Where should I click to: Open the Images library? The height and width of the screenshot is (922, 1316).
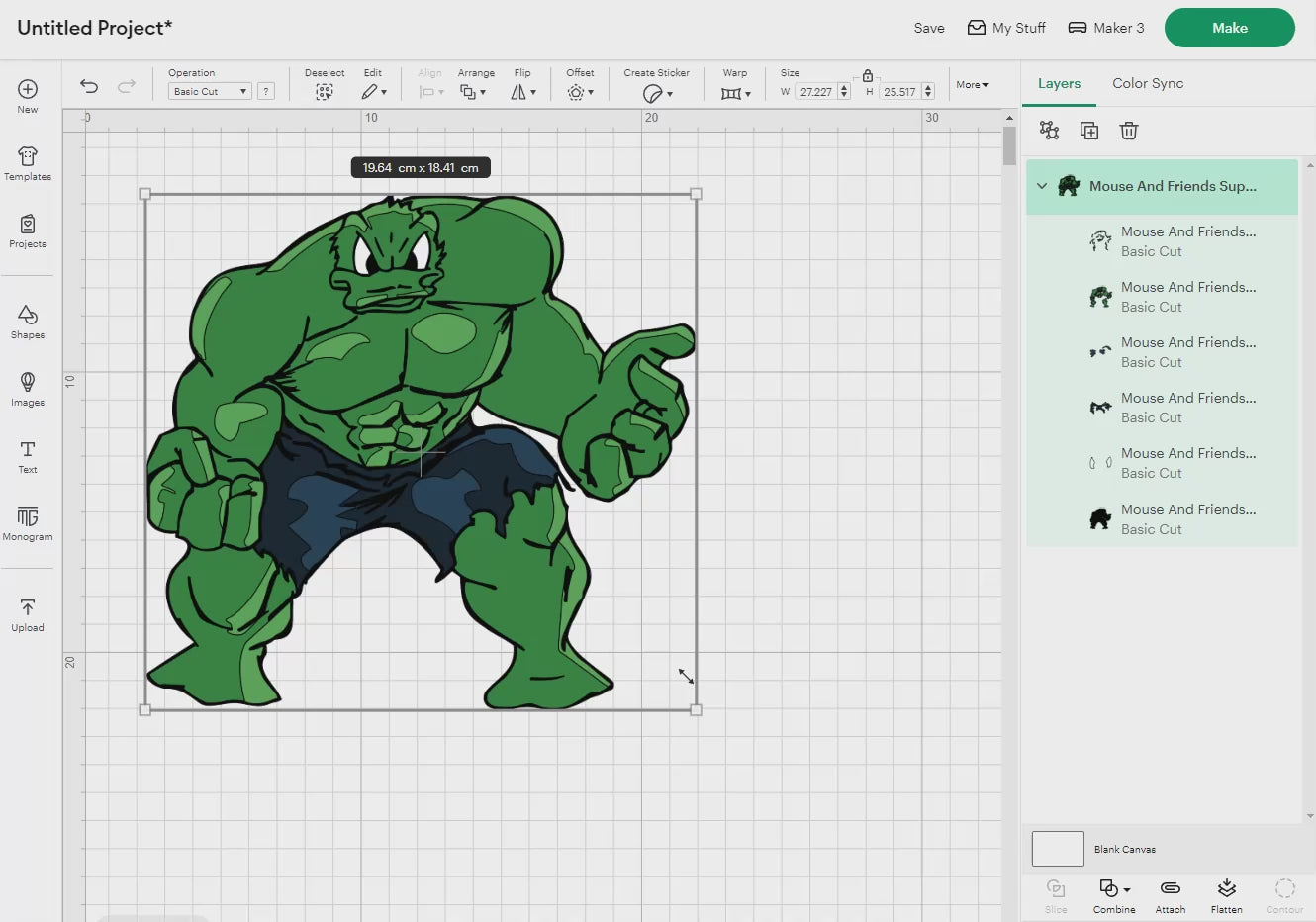point(28,389)
